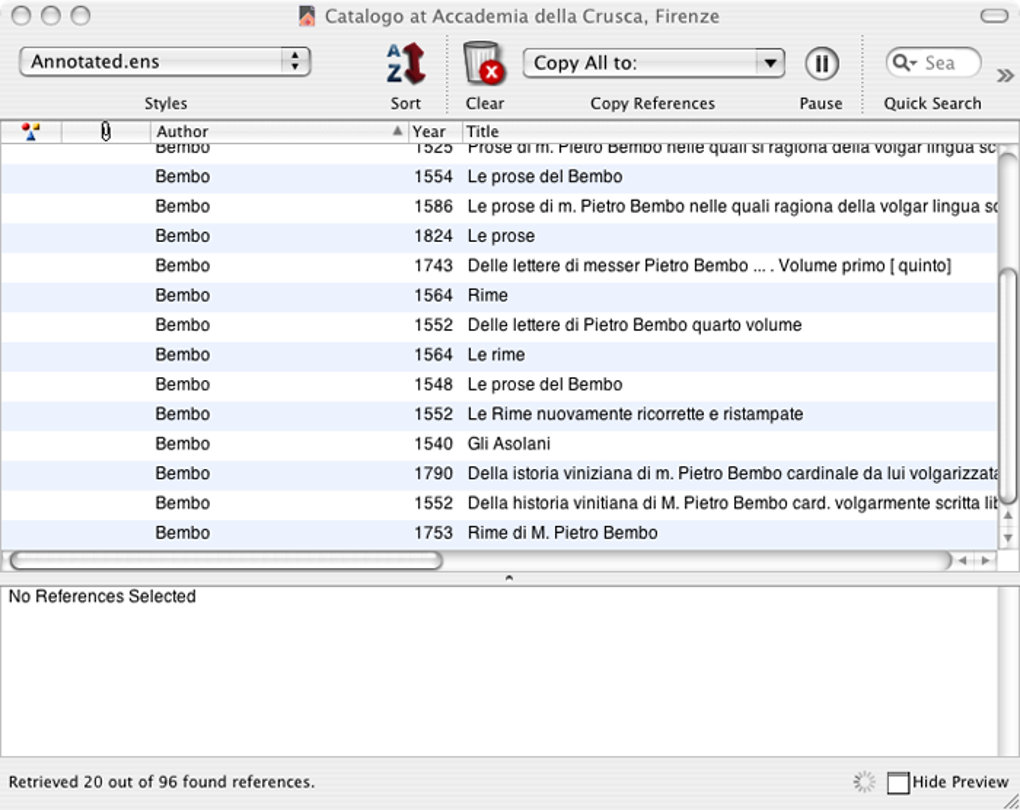Viewport: 1020px width, 810px height.
Task: Click the horizontal scrollbar left arrow
Action: [x=963, y=561]
